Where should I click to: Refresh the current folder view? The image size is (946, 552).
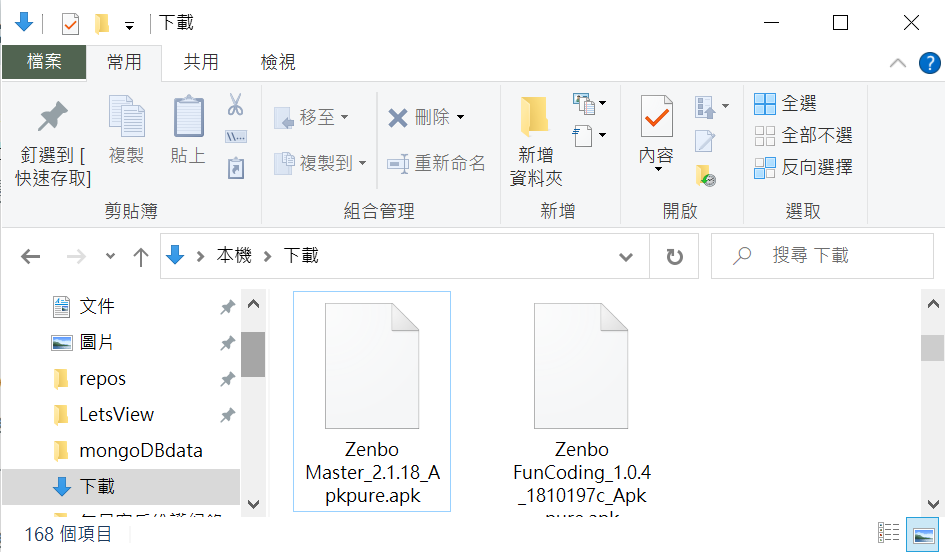click(675, 257)
